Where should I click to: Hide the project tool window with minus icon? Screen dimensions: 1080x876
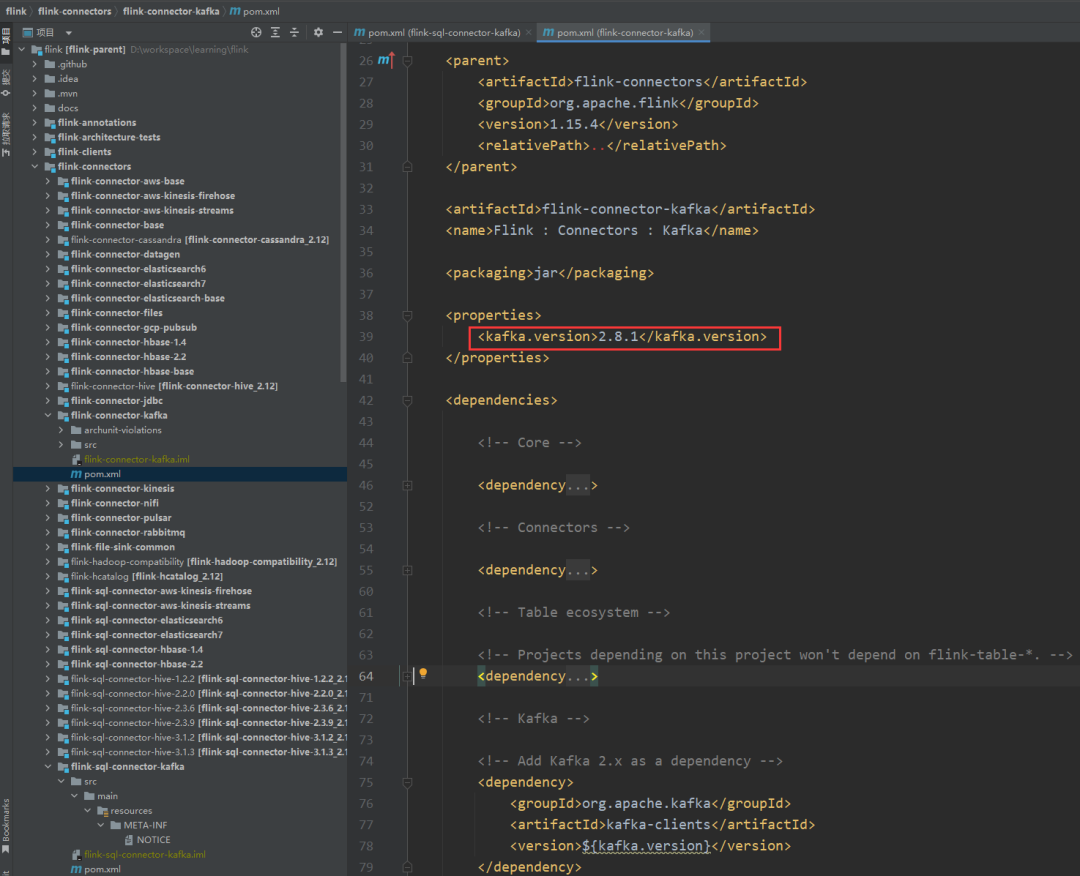coord(337,32)
